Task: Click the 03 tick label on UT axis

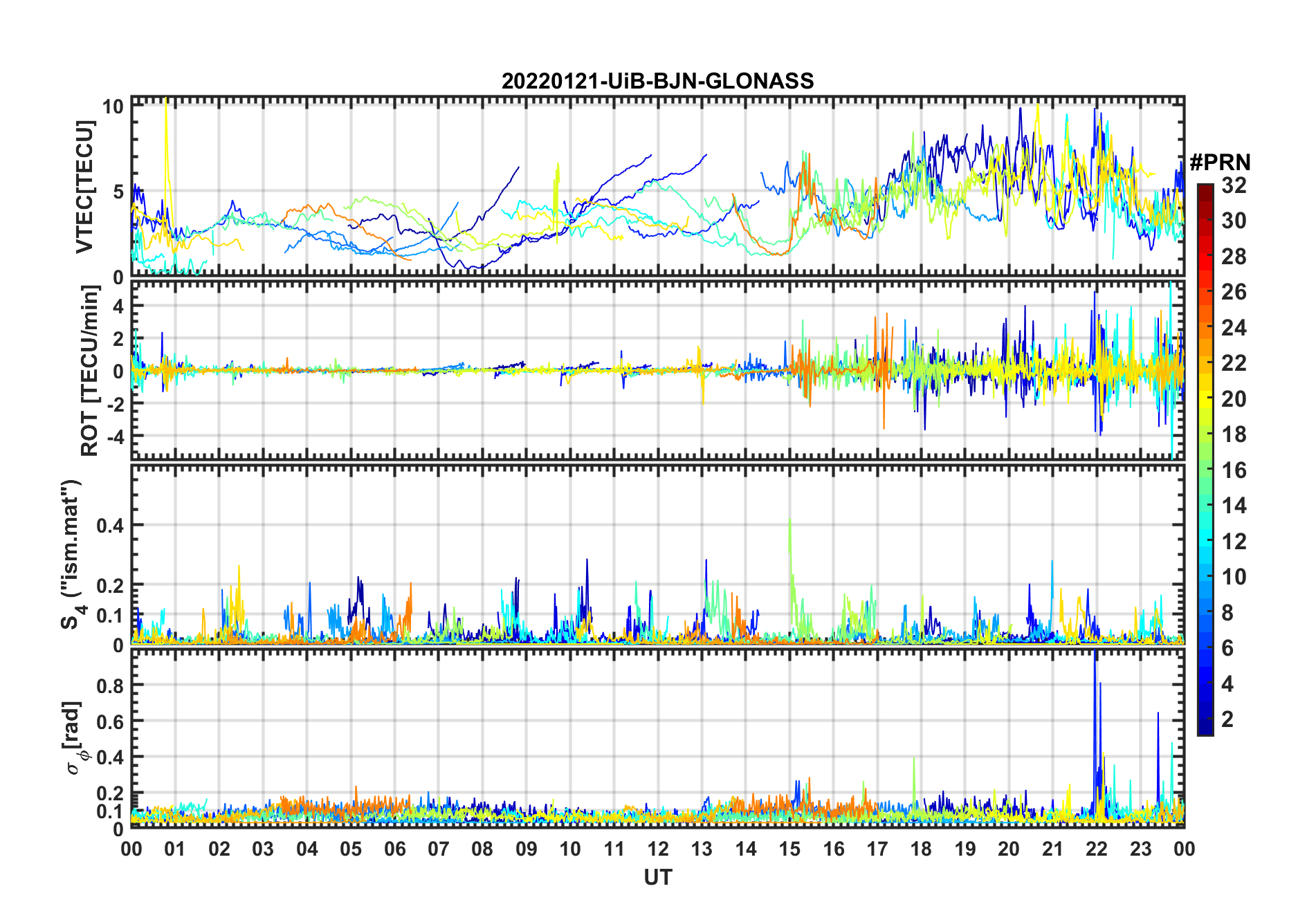Action: point(263,849)
